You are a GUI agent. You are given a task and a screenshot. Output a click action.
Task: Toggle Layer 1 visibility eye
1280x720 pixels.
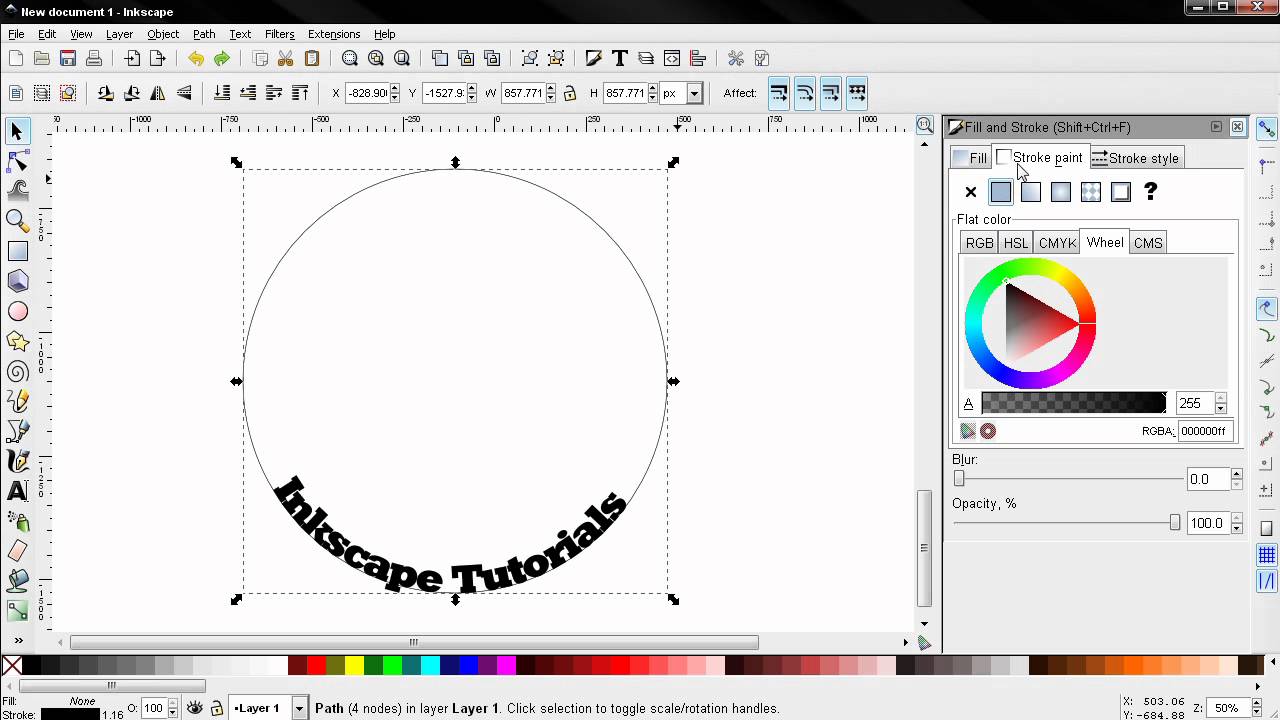(195, 708)
